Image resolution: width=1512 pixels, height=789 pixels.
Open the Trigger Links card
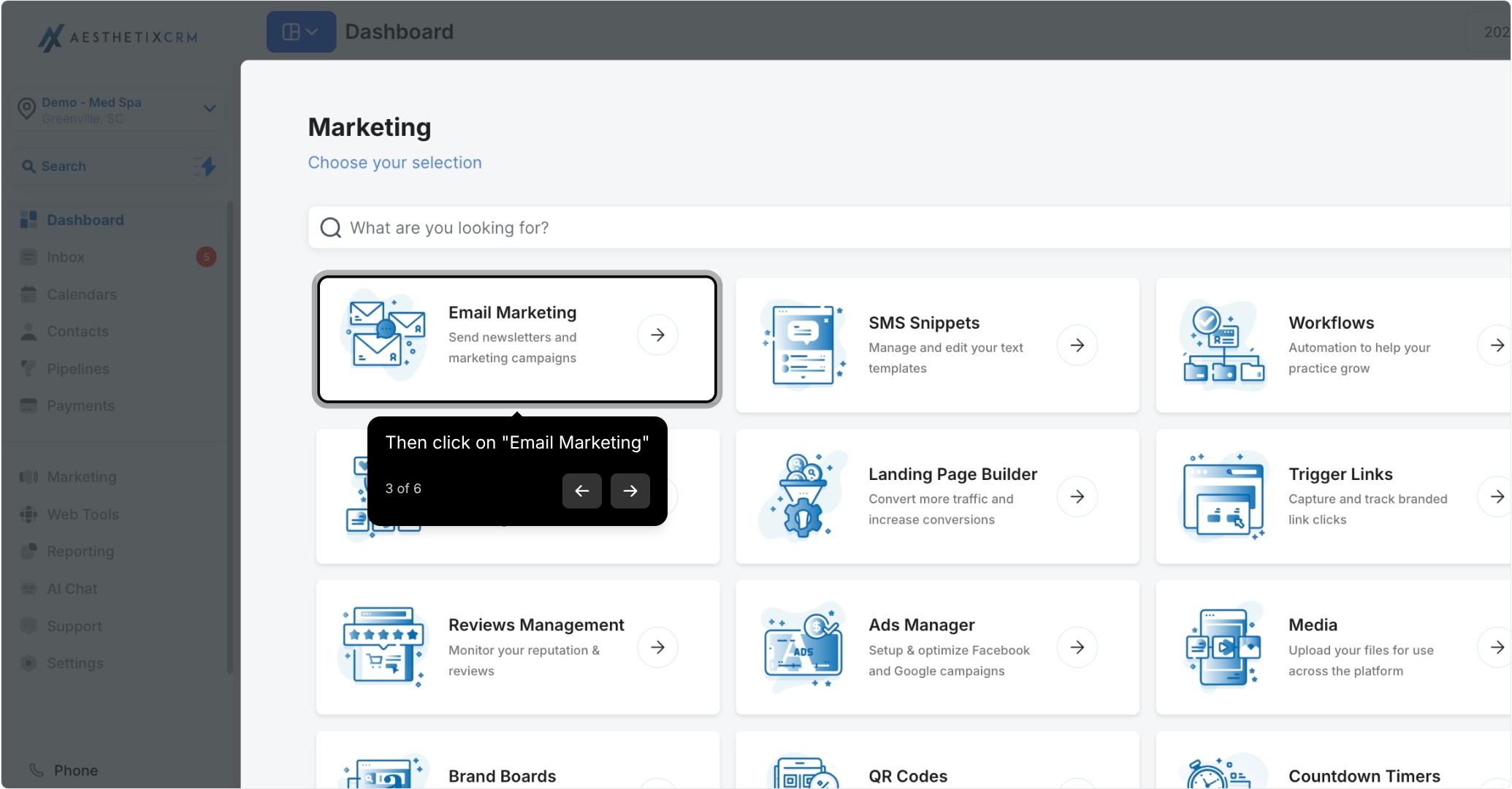[1333, 496]
